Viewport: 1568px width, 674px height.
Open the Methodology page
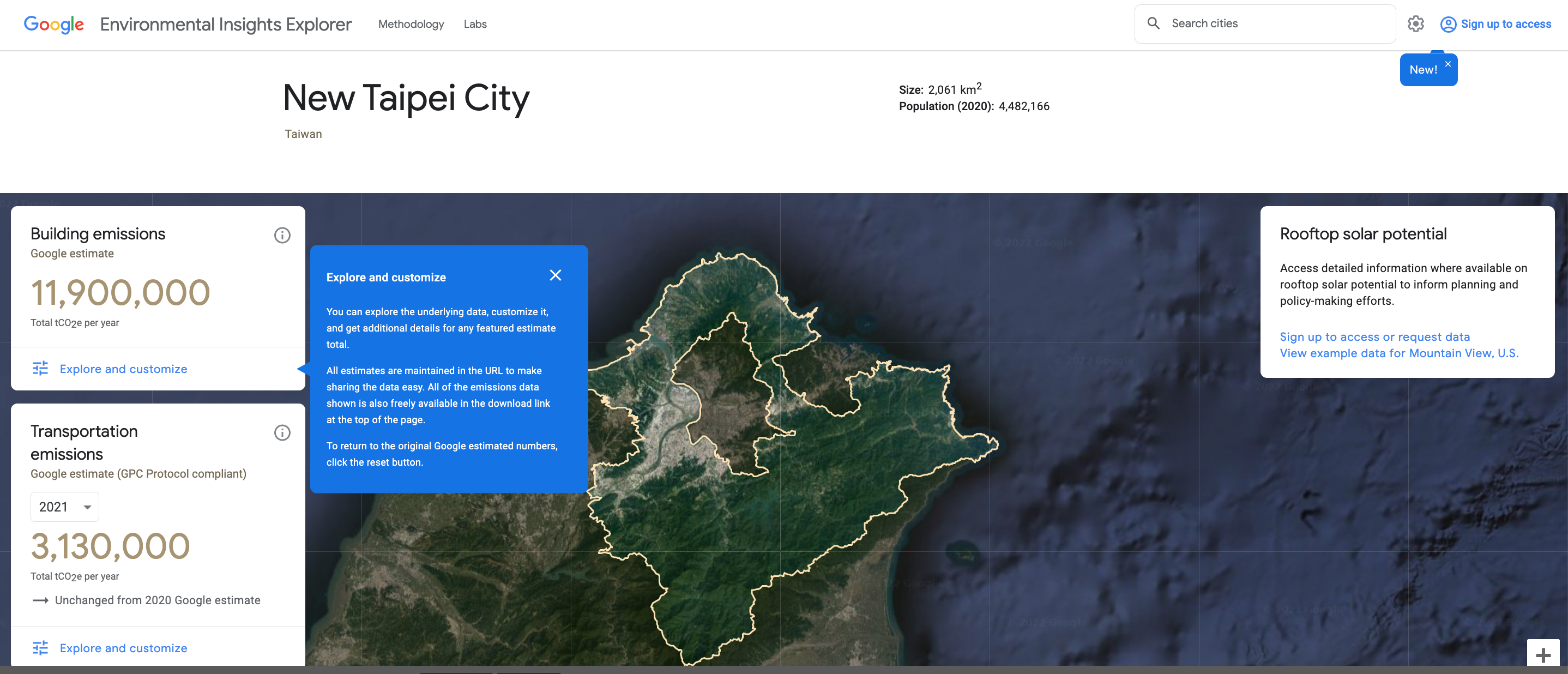pos(411,25)
